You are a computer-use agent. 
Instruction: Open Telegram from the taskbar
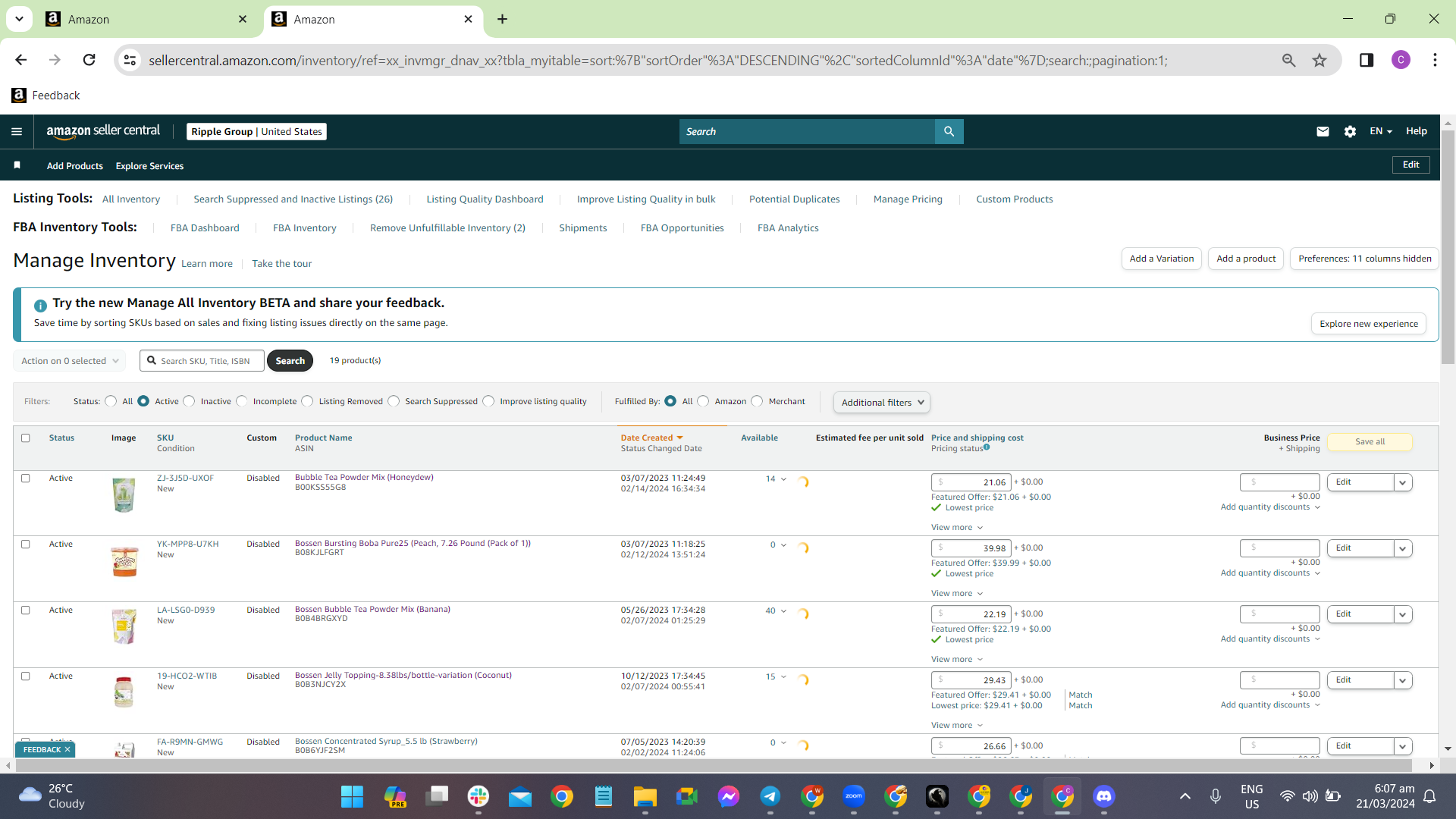pos(770,796)
